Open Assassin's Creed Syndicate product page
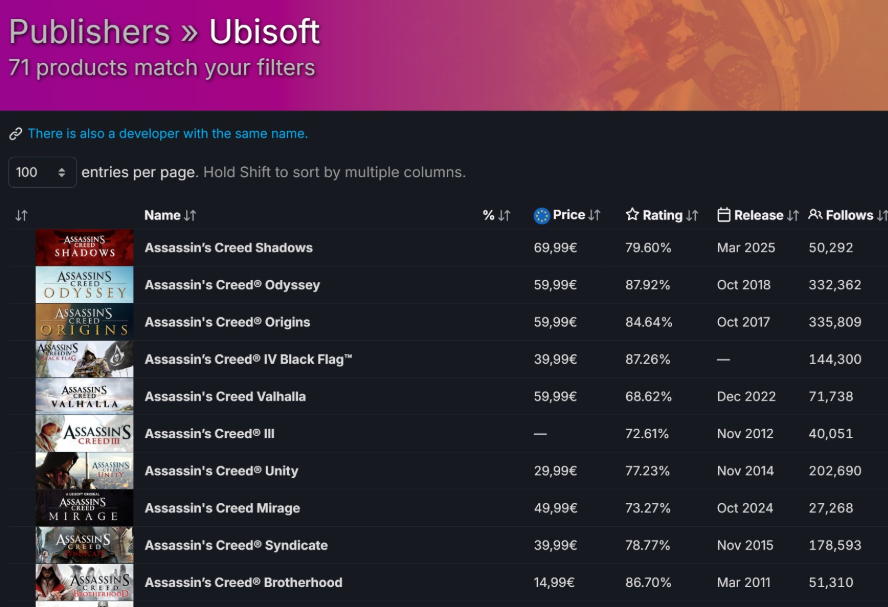The width and height of the screenshot is (888, 607). (x=236, y=545)
